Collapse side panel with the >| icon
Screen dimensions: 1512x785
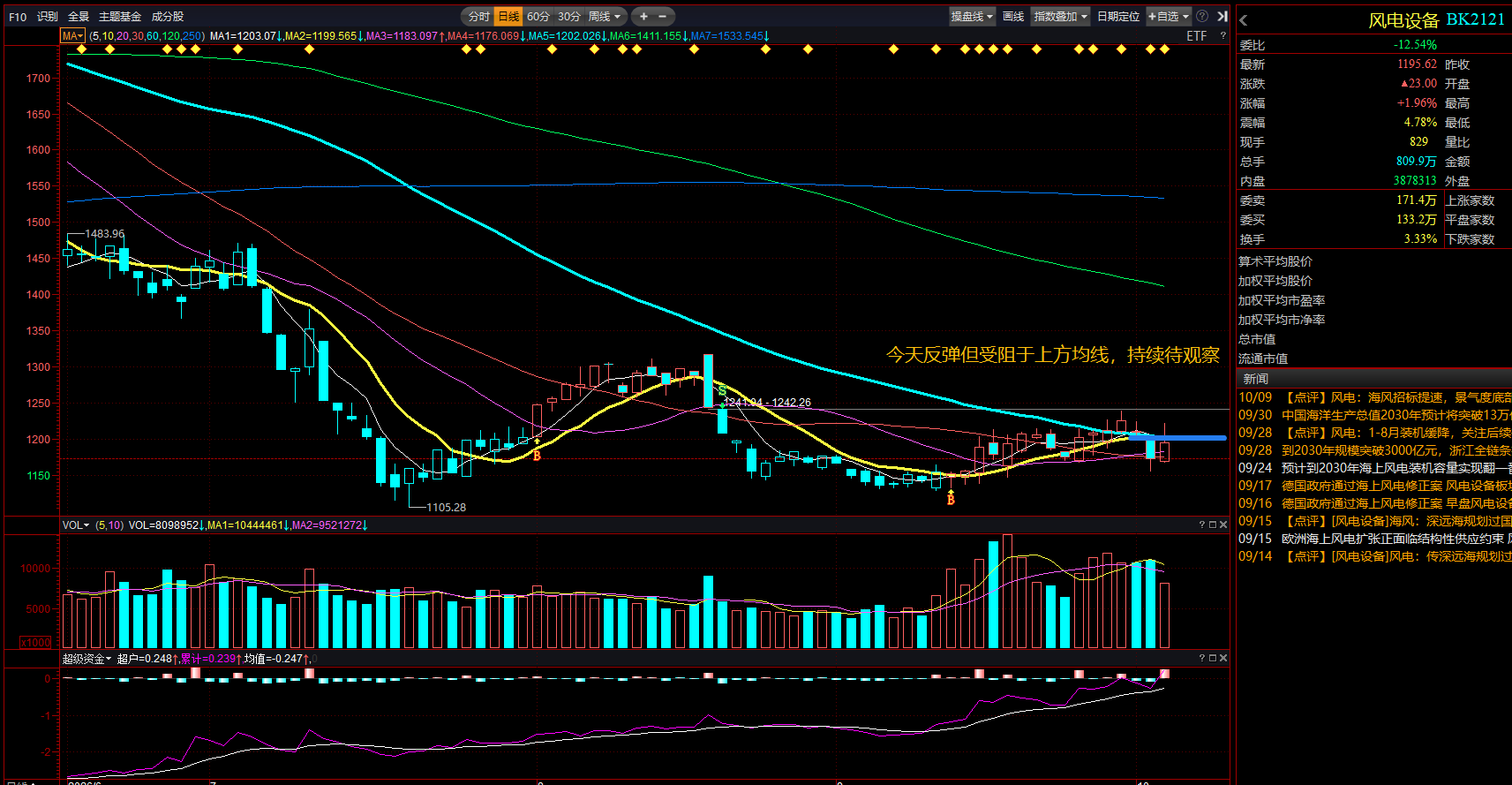(1222, 16)
